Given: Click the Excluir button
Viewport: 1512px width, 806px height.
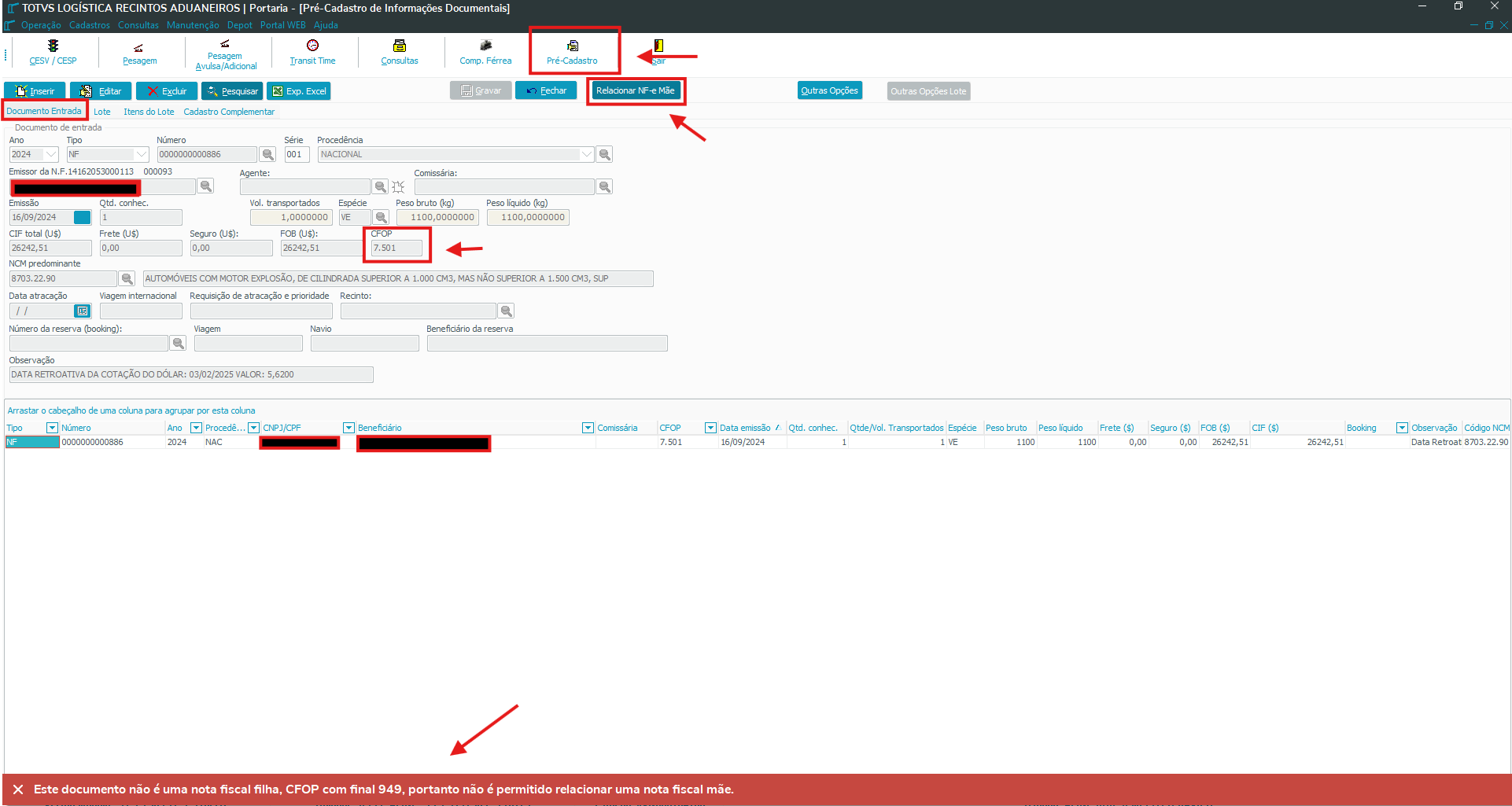Looking at the screenshot, I should coord(167,91).
